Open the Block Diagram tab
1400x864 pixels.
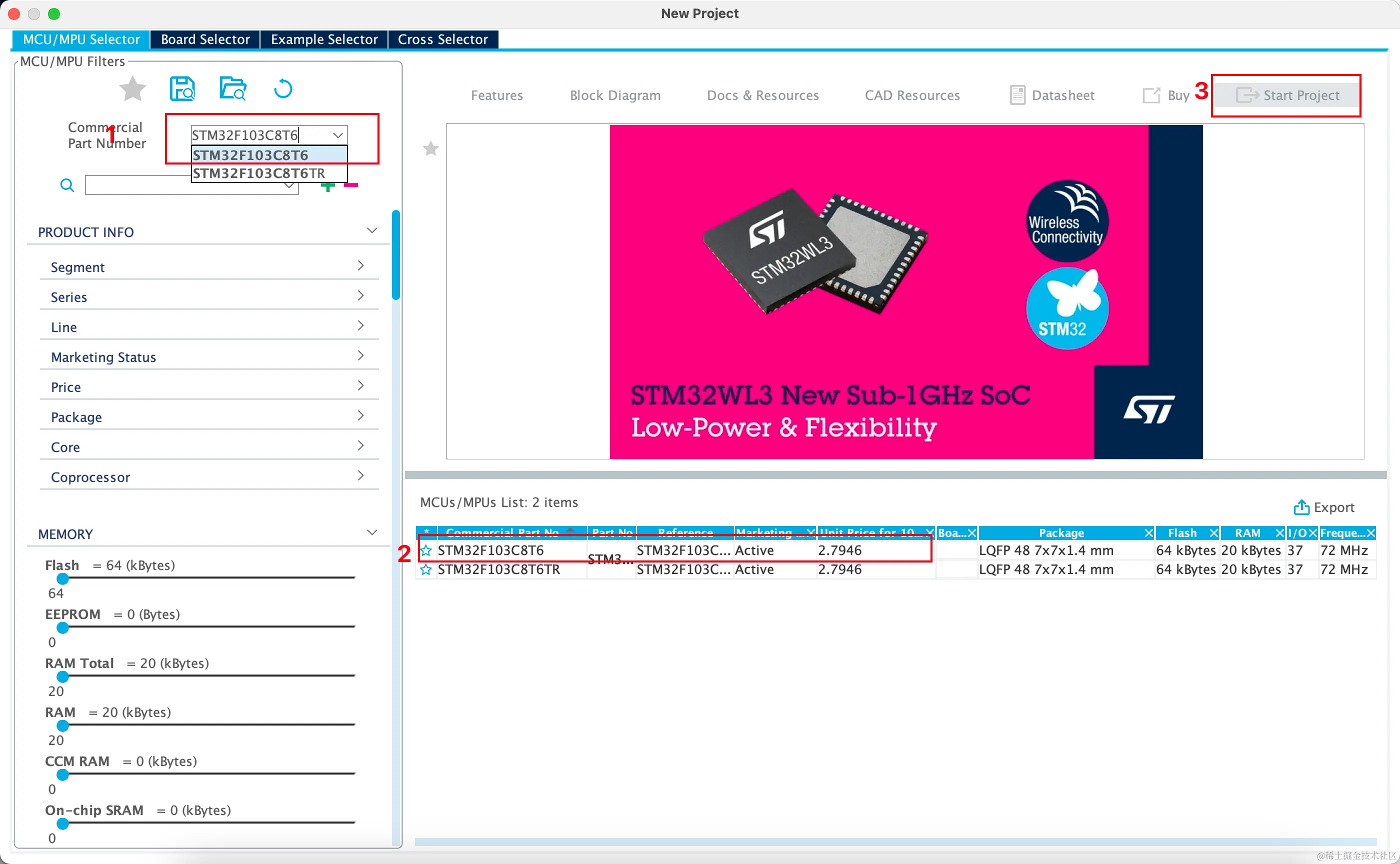(x=615, y=95)
